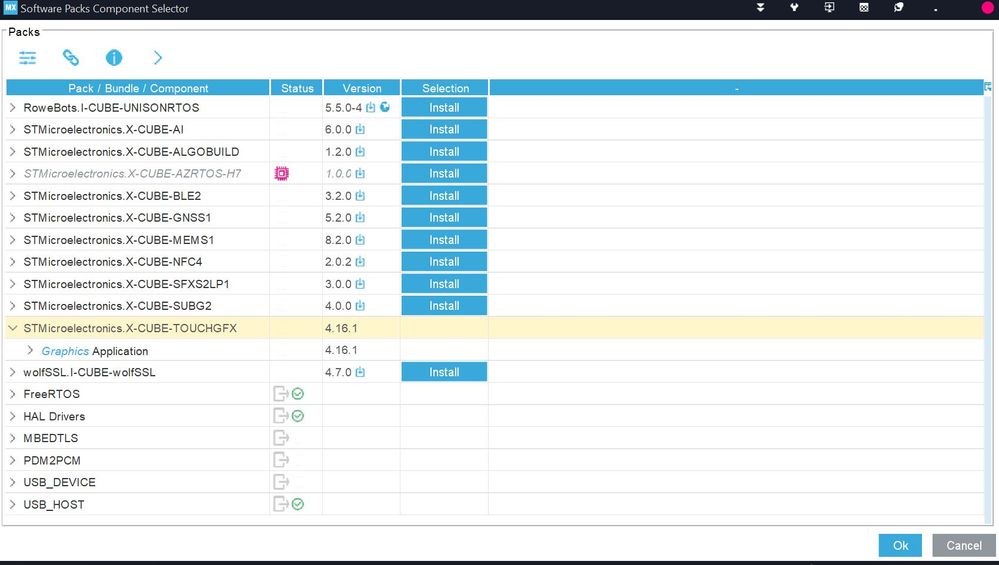This screenshot has width=999, height=565.
Task: Click the double down-arrow icon in title bar
Action: pyautogui.click(x=760, y=8)
